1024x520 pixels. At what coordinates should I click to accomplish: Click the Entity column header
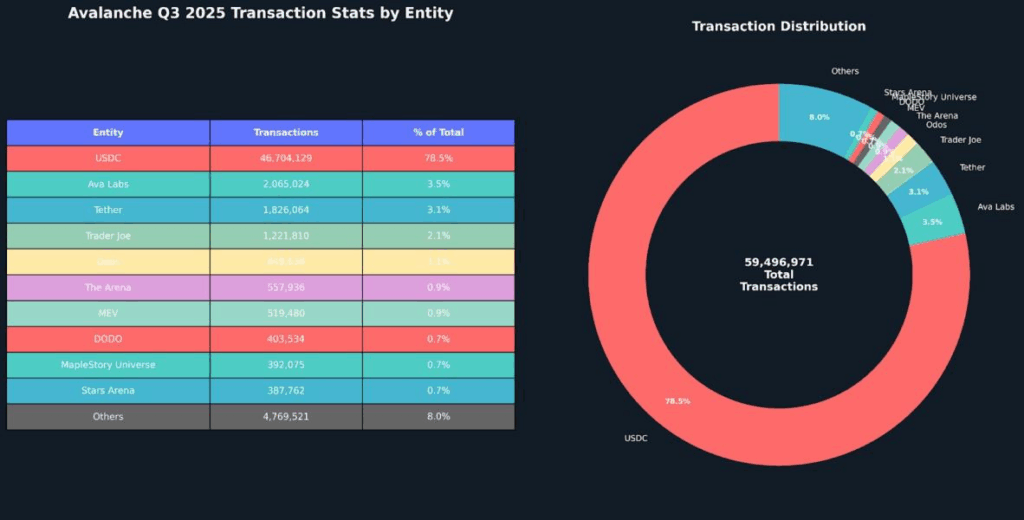point(108,132)
